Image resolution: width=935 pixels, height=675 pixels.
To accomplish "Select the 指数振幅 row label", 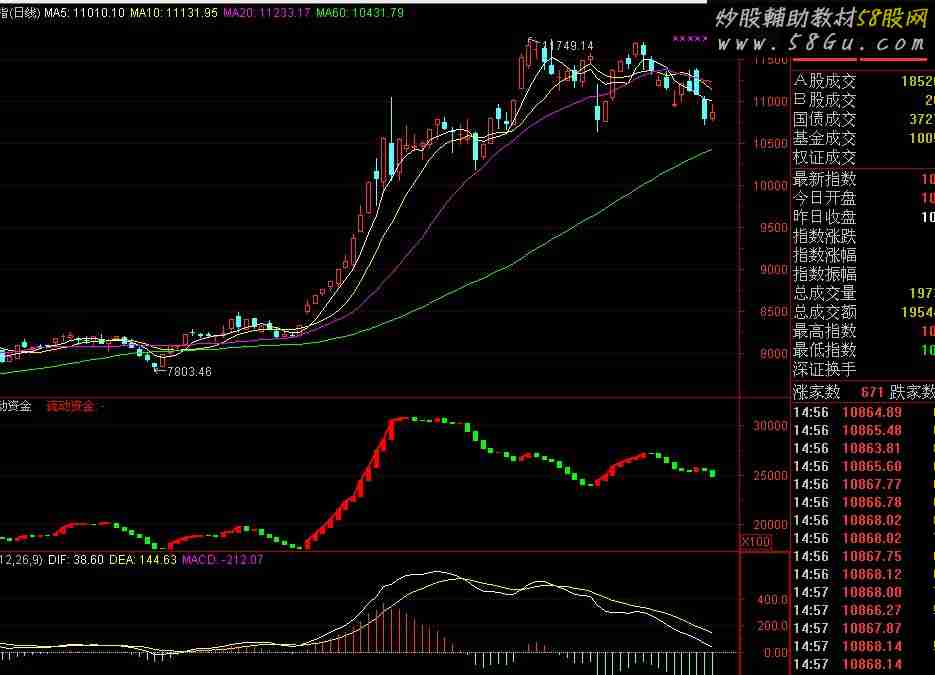I will (x=824, y=274).
